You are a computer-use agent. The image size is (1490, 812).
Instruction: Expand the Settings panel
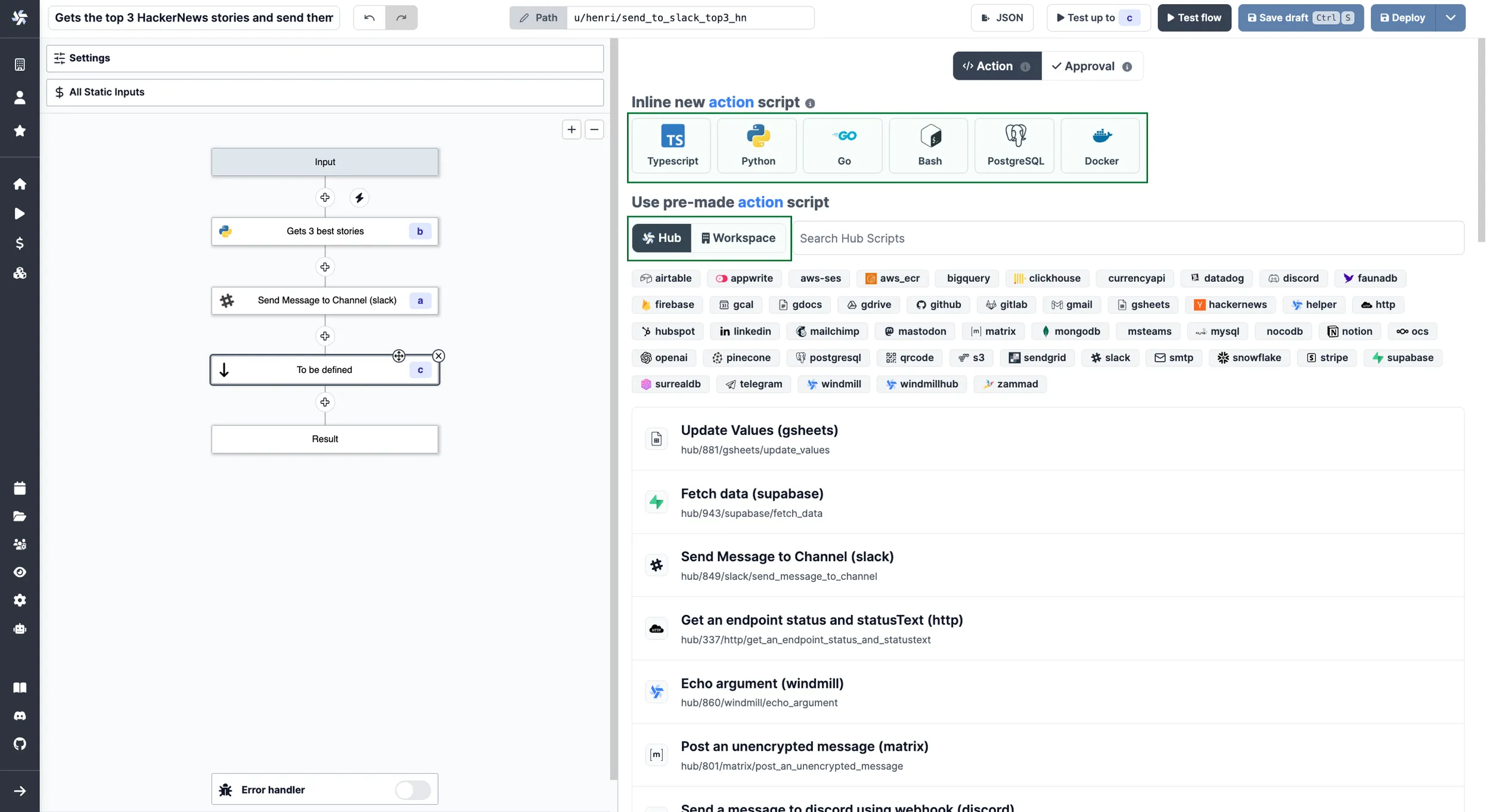tap(325, 58)
